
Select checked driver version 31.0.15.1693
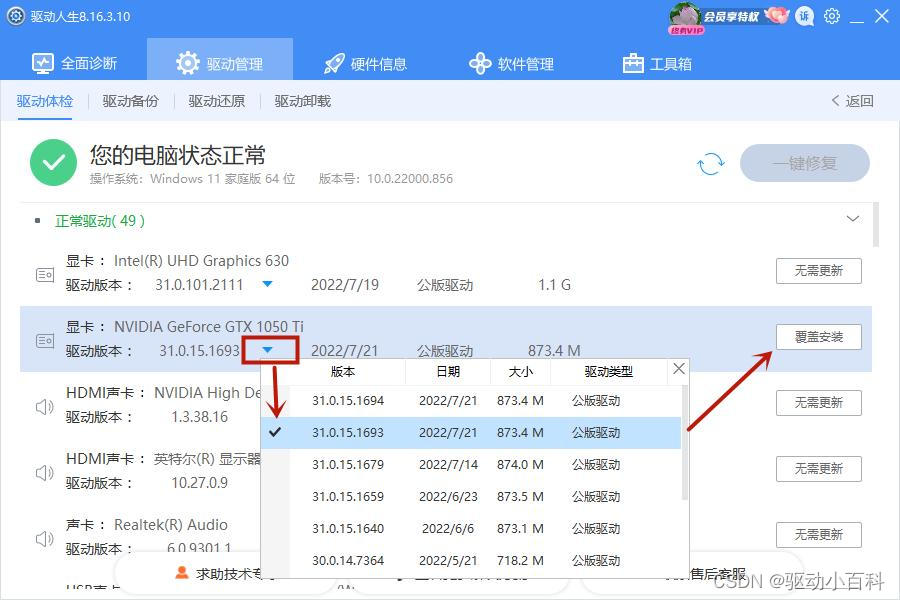pyautogui.click(x=471, y=433)
